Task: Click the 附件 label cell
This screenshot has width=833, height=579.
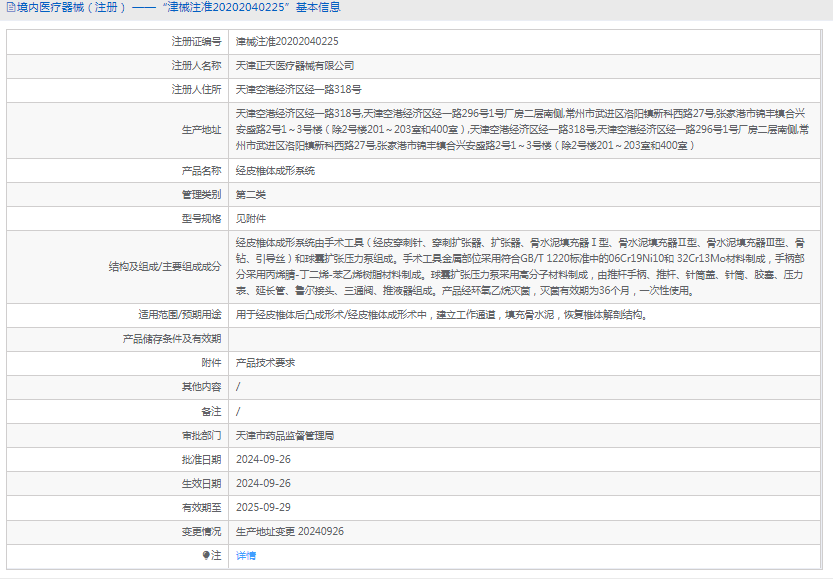Action: [118, 363]
